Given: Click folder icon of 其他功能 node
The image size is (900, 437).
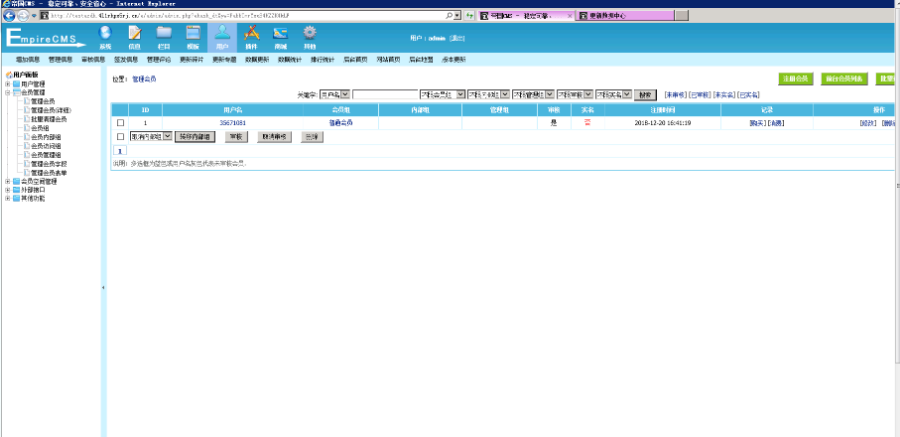Looking at the screenshot, I should pos(16,198).
